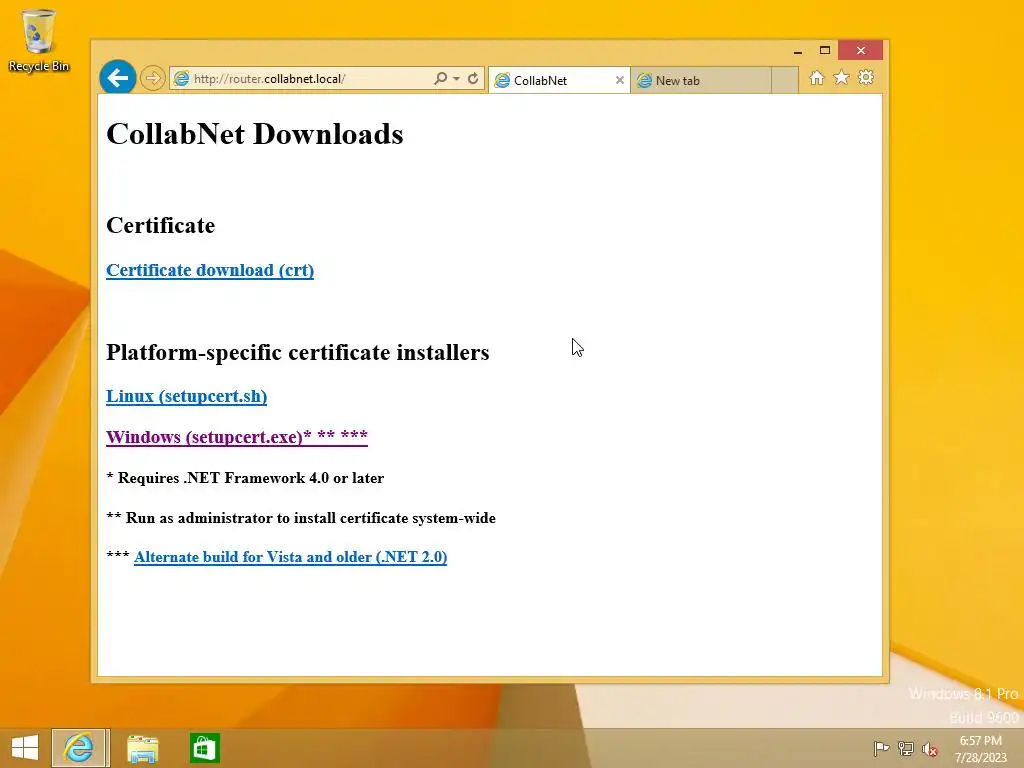The height and width of the screenshot is (768, 1024).
Task: Click the .NET Framework 4.0 requirement note
Action: click(x=245, y=478)
